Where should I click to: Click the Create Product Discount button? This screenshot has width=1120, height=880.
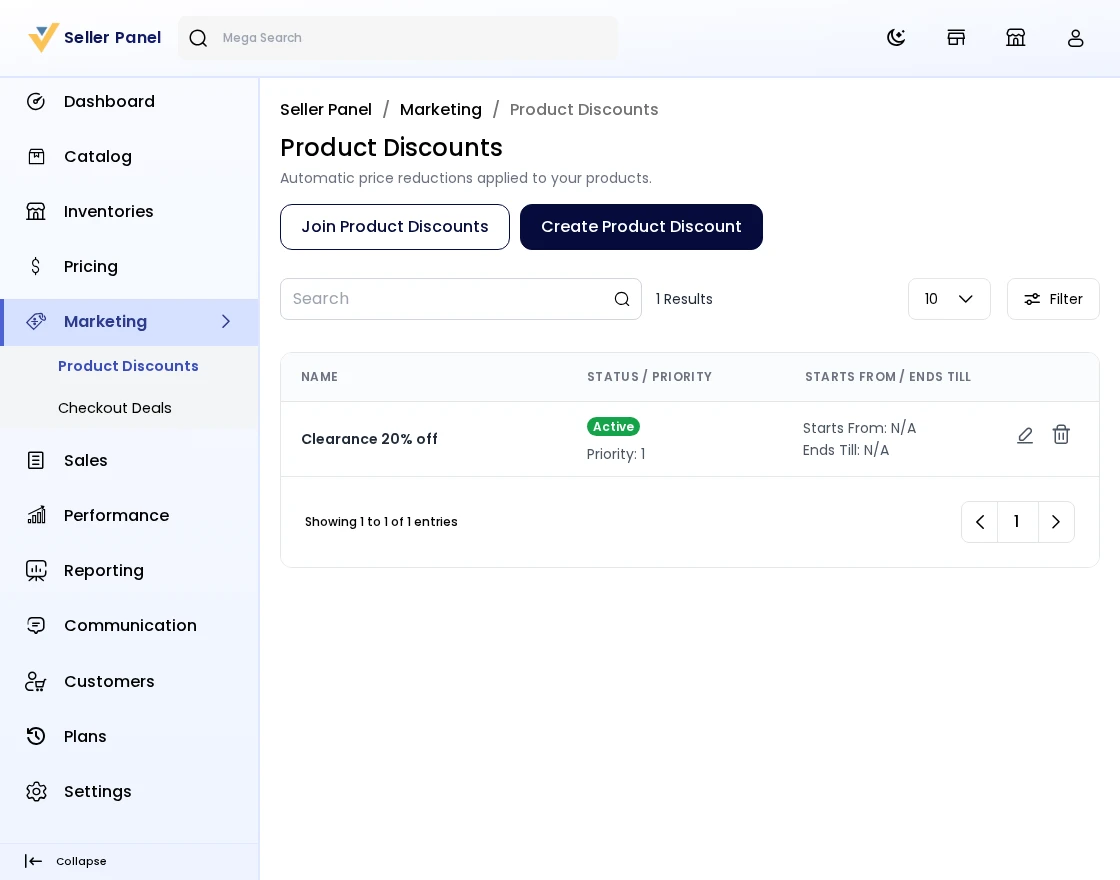(x=641, y=227)
